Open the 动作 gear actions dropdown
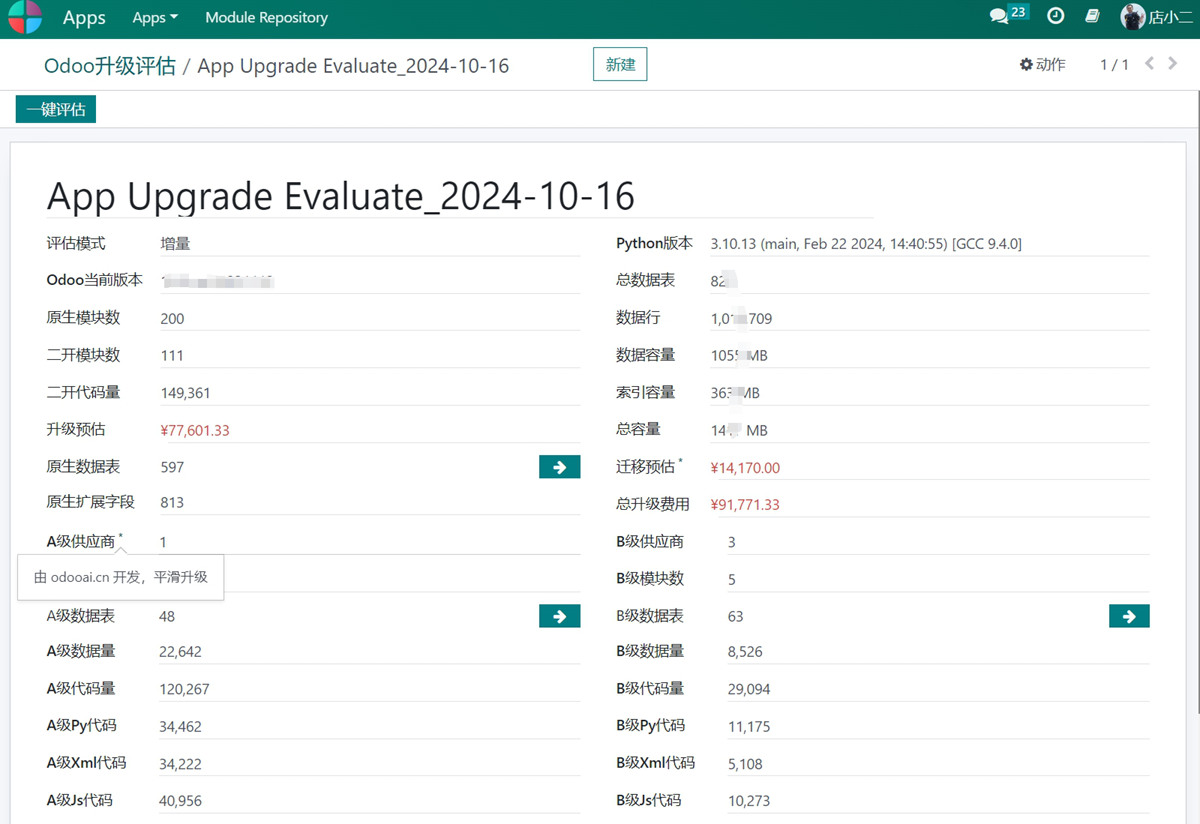Viewport: 1200px width, 824px height. coord(1042,64)
